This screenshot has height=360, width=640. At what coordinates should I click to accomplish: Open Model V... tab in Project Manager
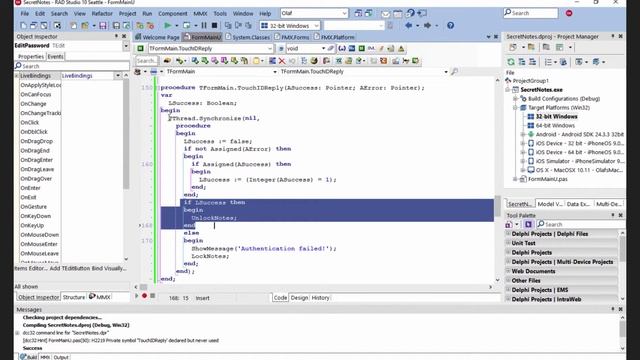550,204
